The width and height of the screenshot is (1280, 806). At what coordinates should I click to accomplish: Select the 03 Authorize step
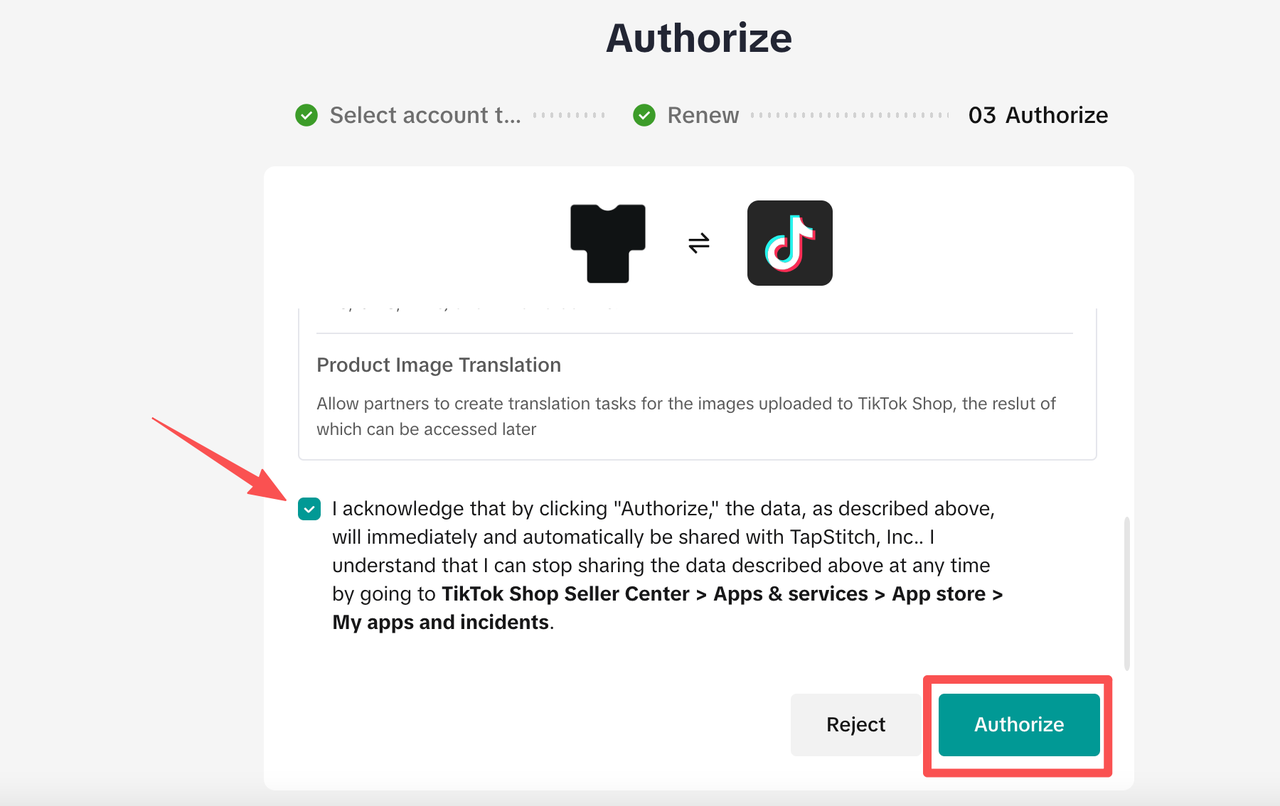pos(1038,115)
